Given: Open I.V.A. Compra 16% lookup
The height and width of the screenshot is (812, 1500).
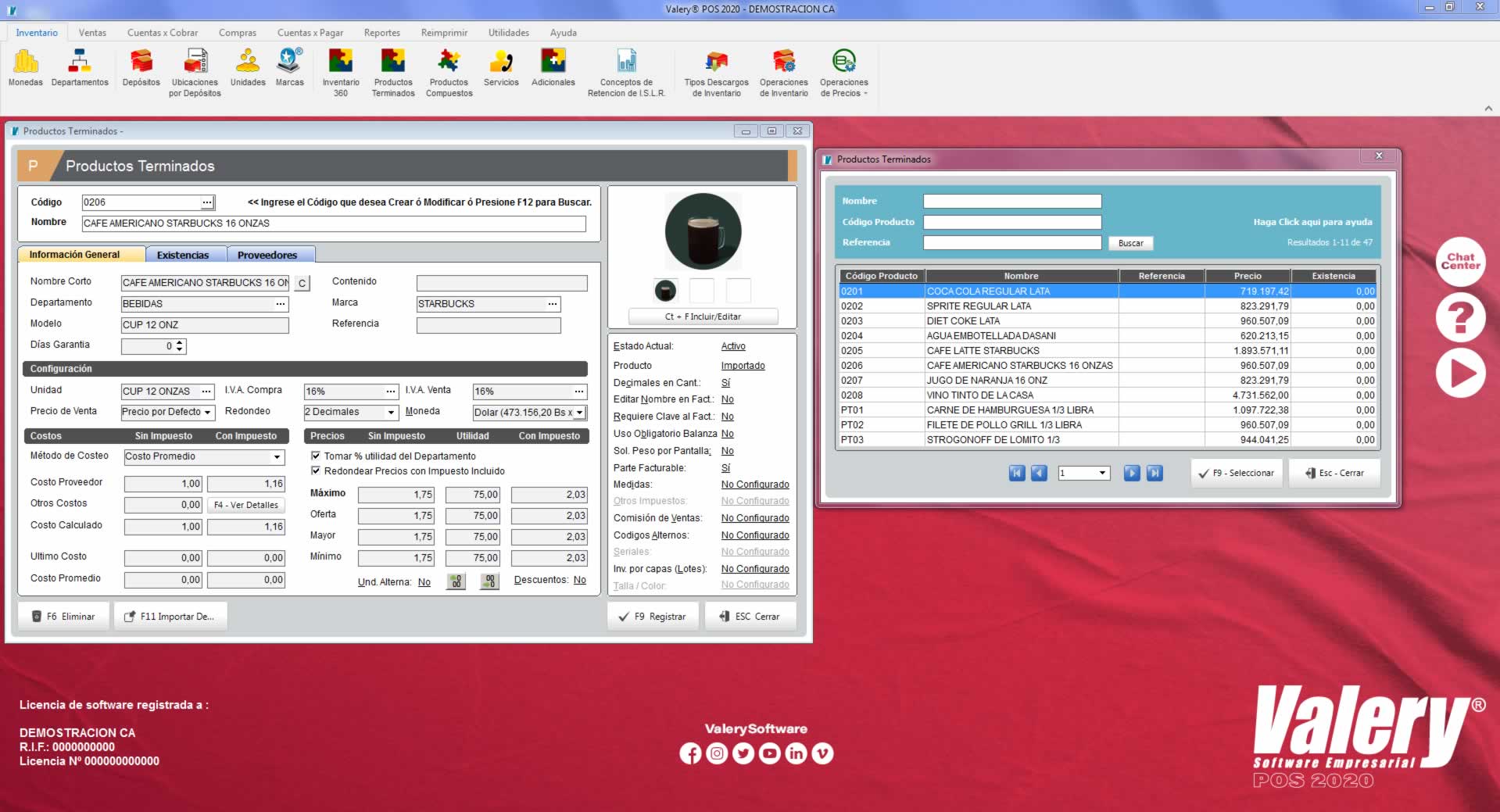Looking at the screenshot, I should [391, 392].
